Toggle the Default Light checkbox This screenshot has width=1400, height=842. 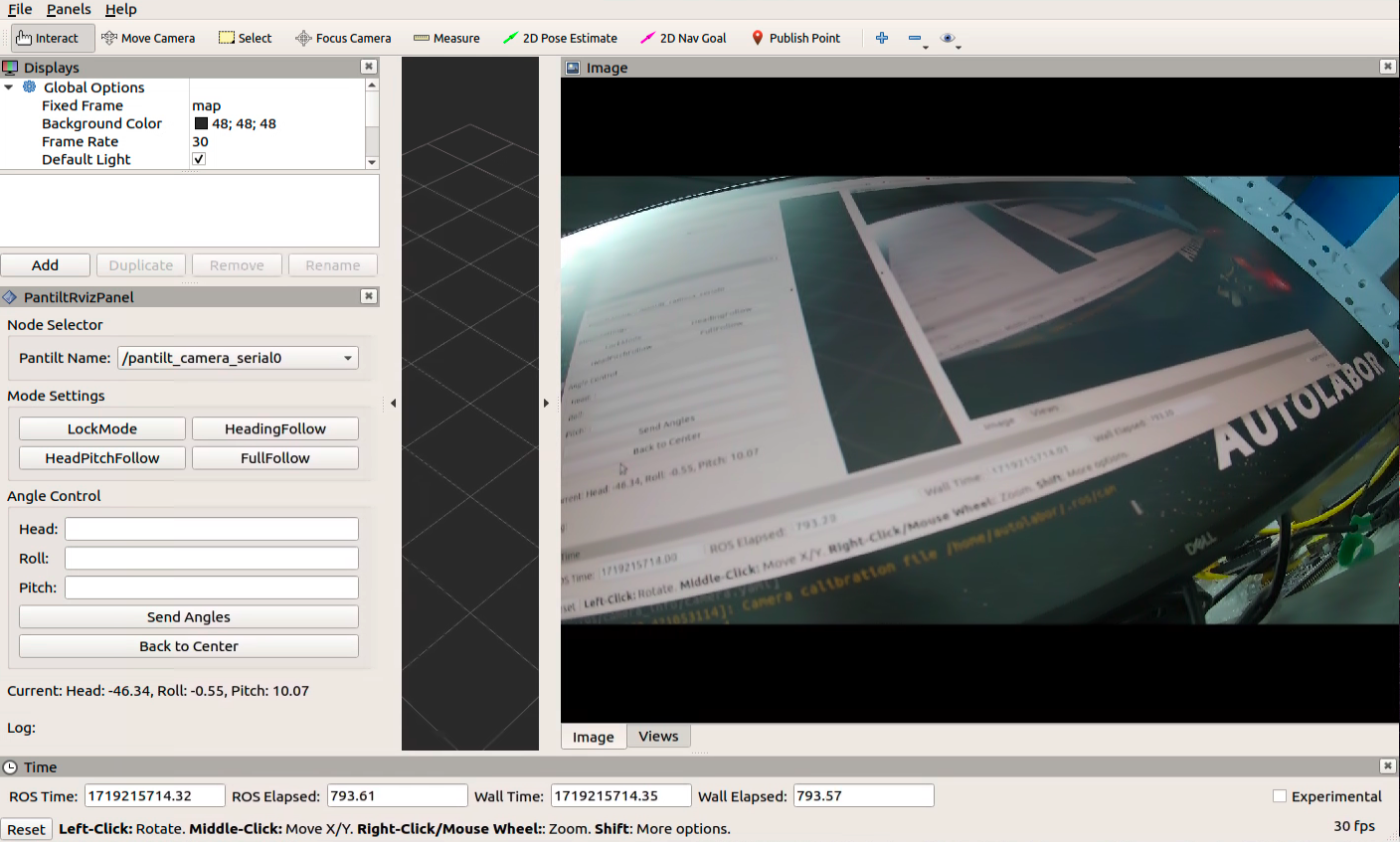point(199,159)
